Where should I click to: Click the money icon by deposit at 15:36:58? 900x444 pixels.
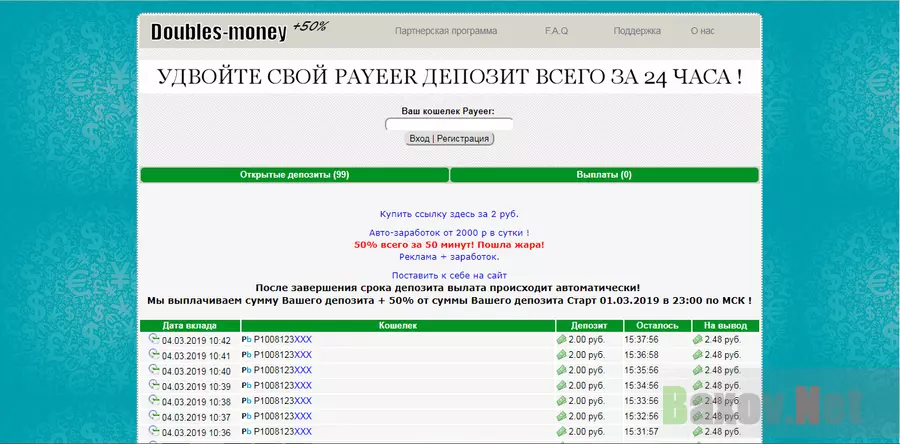[x=561, y=355]
